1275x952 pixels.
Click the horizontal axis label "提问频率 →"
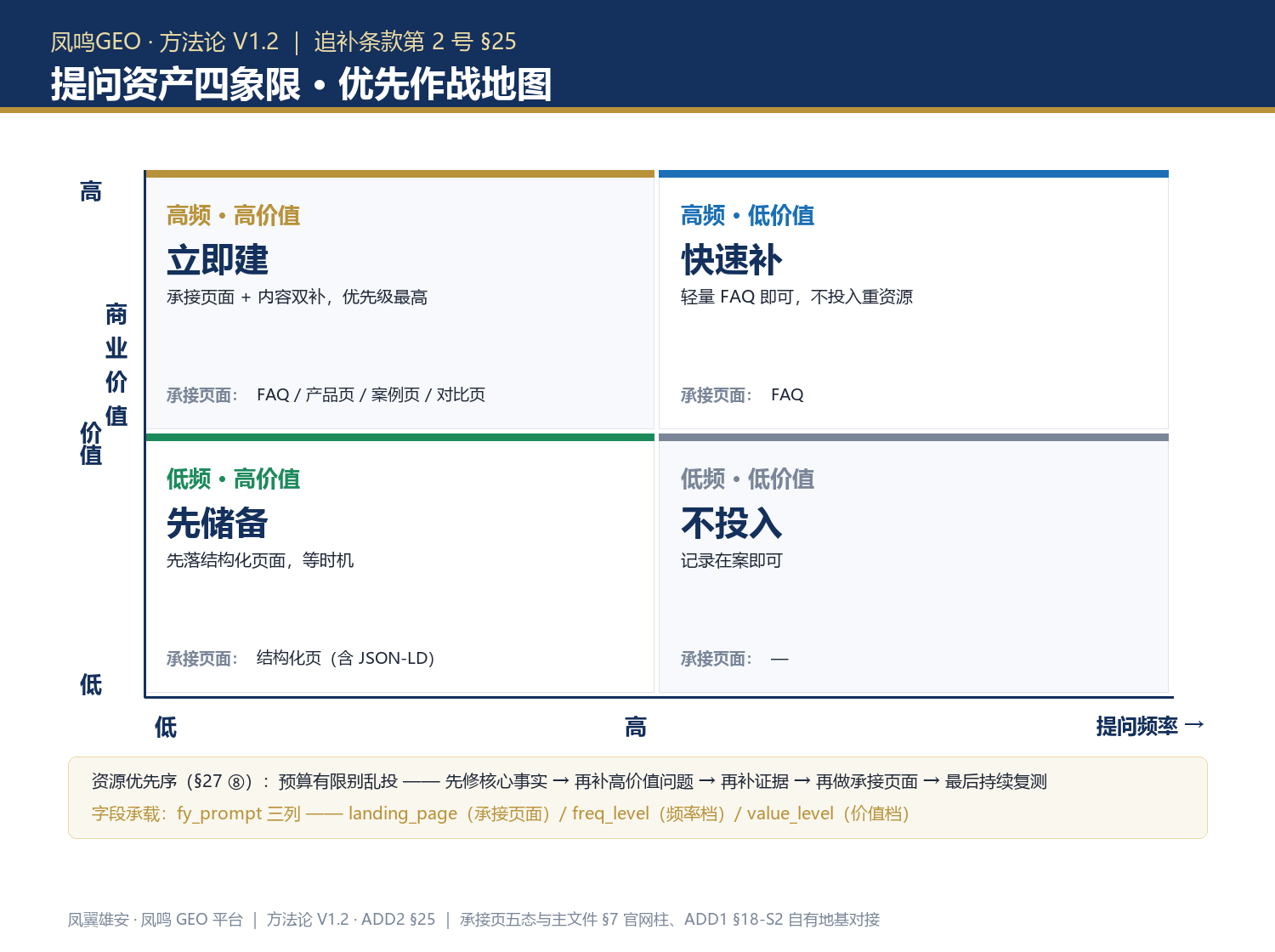tap(1150, 726)
